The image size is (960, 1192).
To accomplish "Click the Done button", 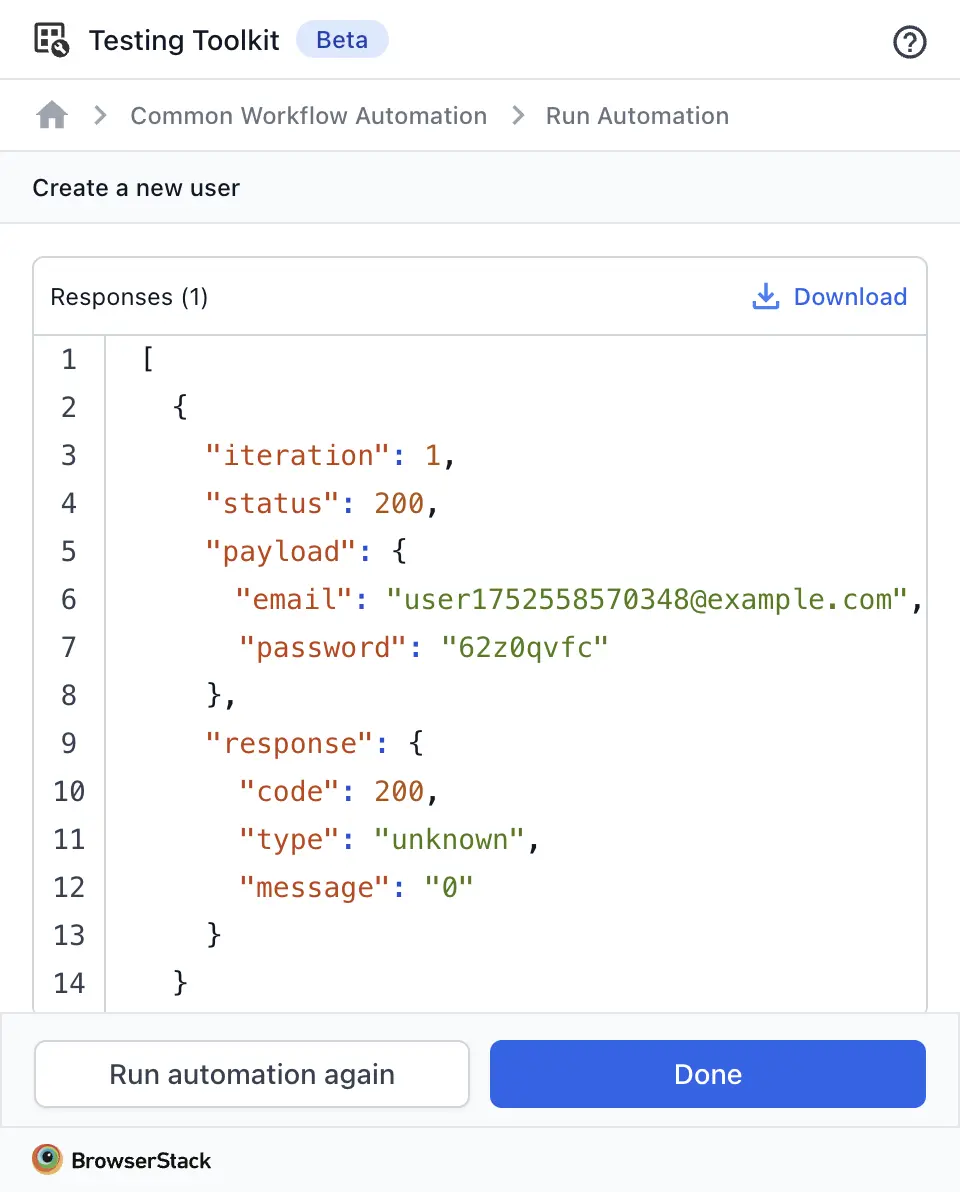I will (x=708, y=1074).
